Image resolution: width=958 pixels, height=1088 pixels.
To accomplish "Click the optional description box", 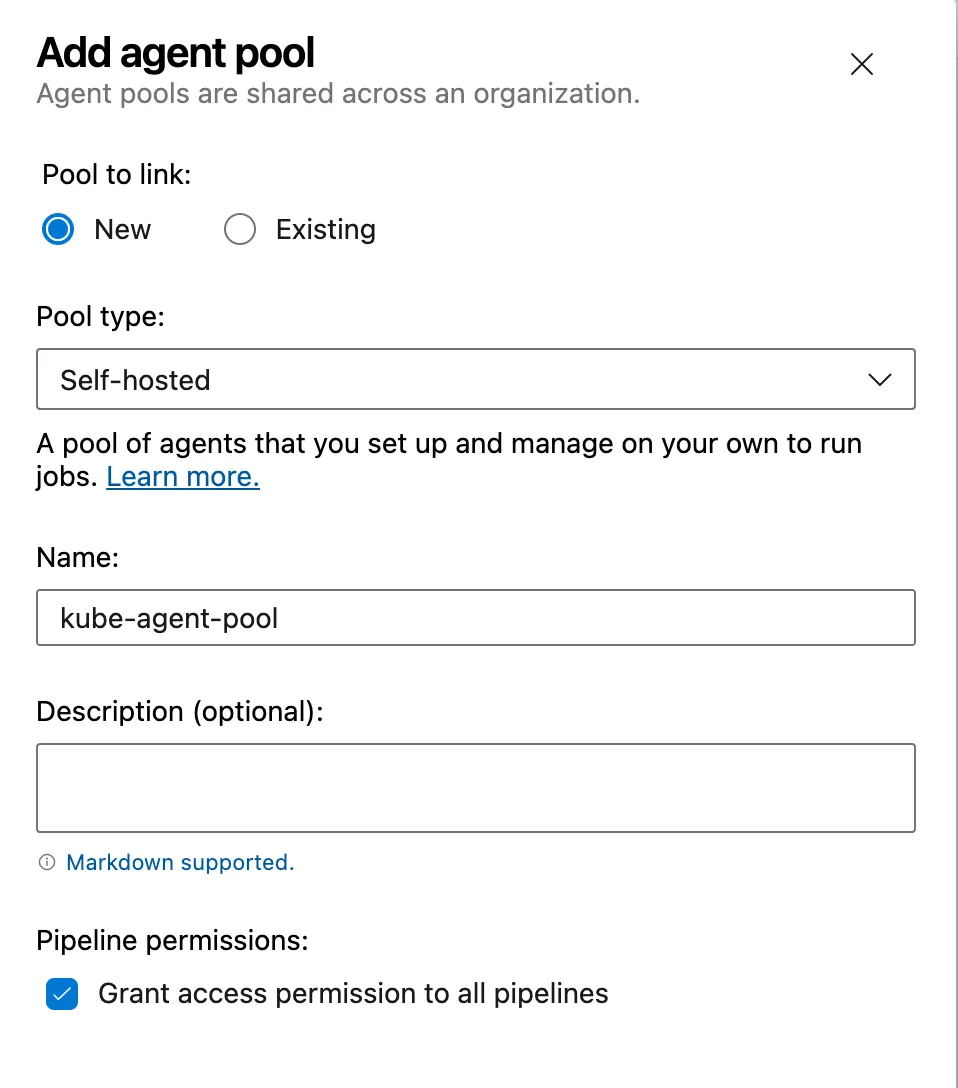I will point(476,787).
